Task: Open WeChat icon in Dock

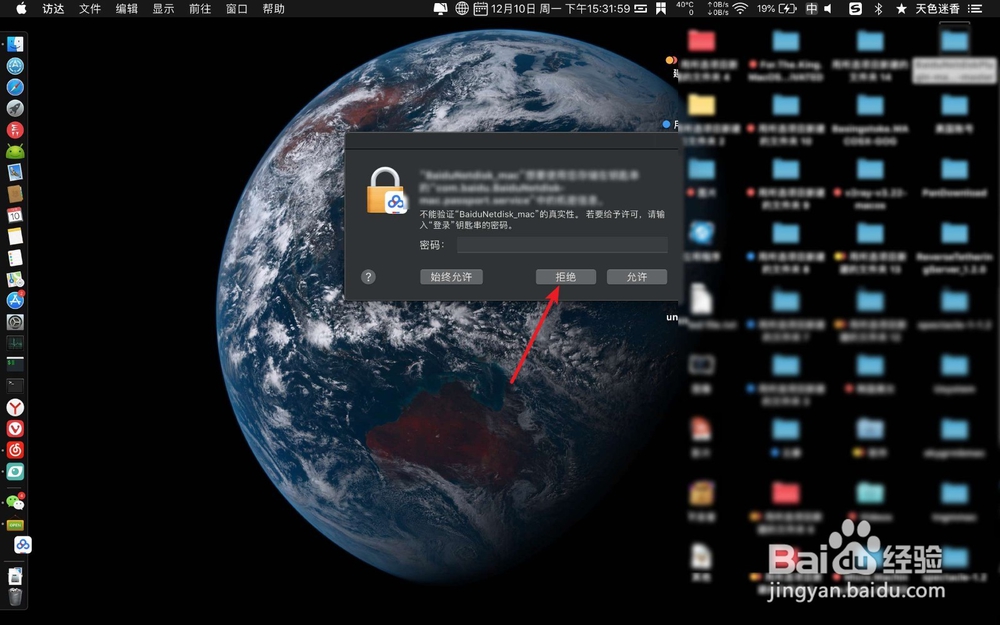Action: coord(15,503)
